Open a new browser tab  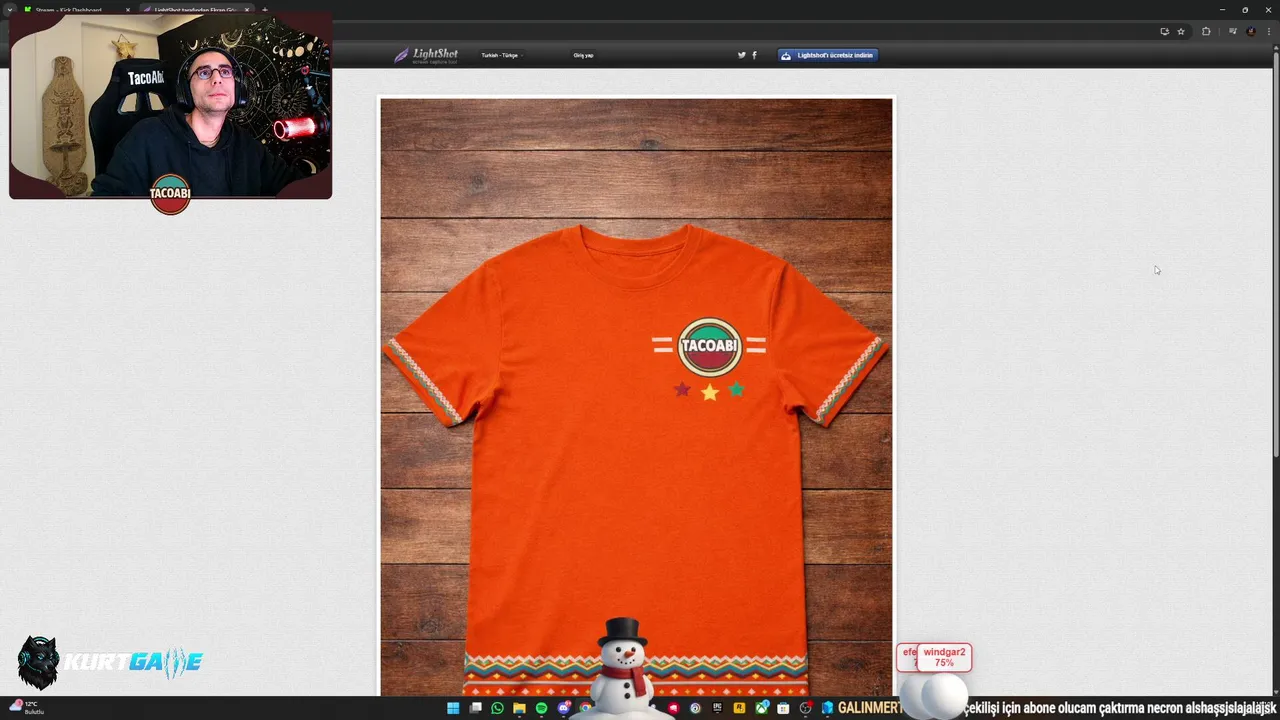[x=264, y=10]
